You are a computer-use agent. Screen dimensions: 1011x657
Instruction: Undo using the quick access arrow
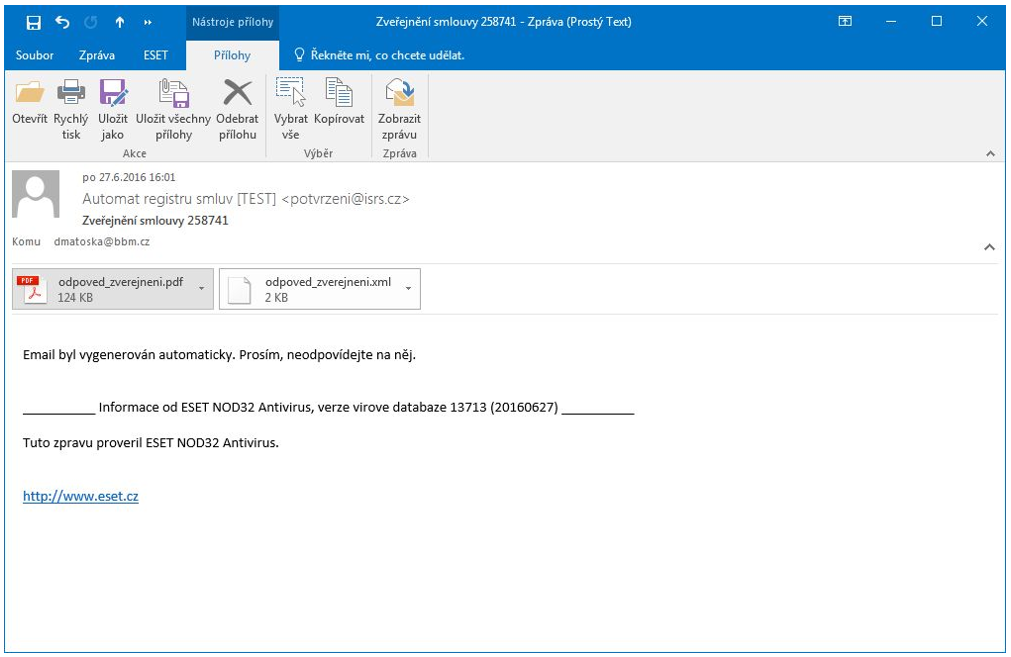point(63,23)
